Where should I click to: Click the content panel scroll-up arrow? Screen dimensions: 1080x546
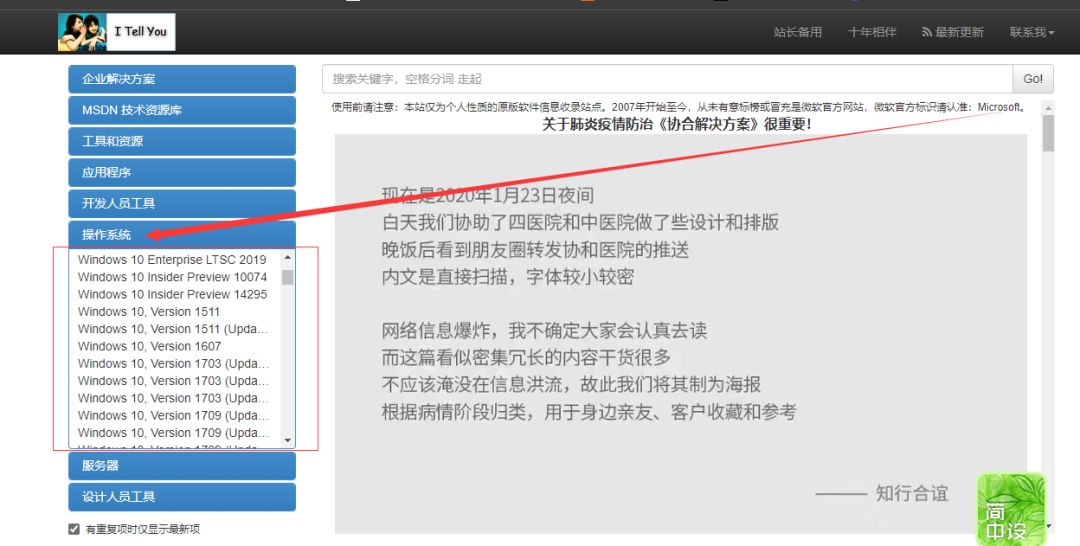tap(1048, 108)
